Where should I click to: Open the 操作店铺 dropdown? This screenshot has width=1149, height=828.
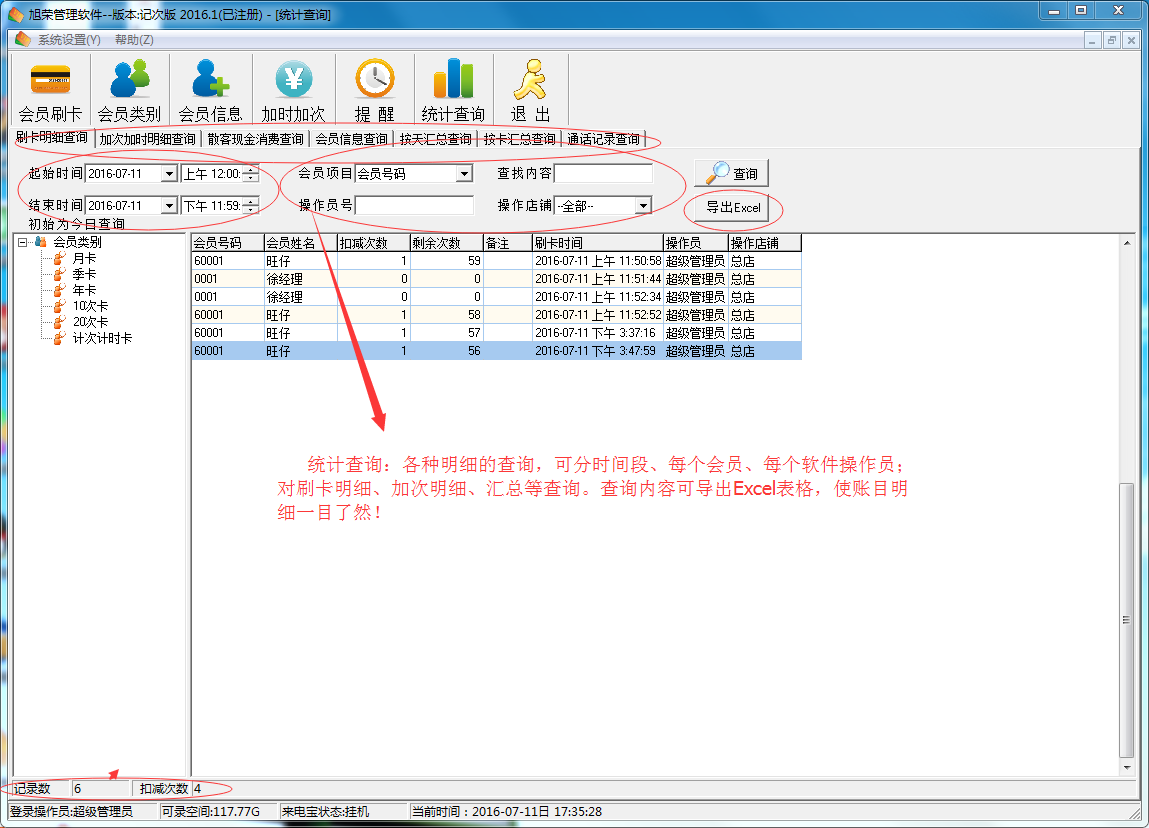pyautogui.click(x=643, y=206)
